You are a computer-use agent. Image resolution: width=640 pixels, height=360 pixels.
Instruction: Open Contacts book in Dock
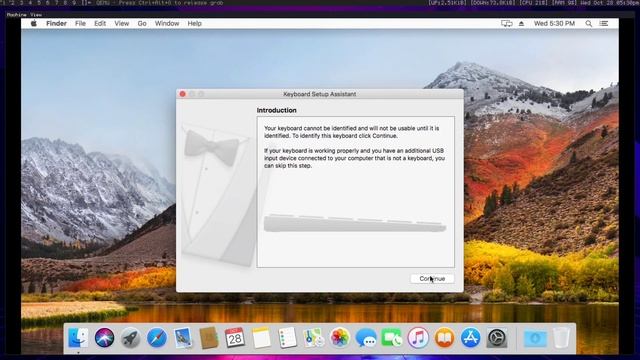(x=209, y=338)
